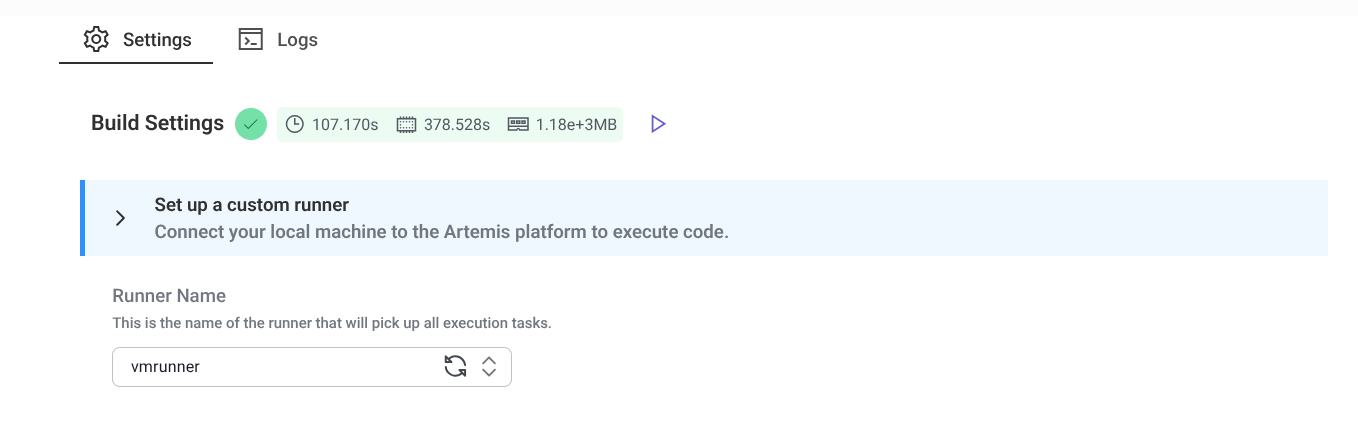Click the clock icon beside 107.170s
Screen dimensions: 1358x436
point(295,125)
